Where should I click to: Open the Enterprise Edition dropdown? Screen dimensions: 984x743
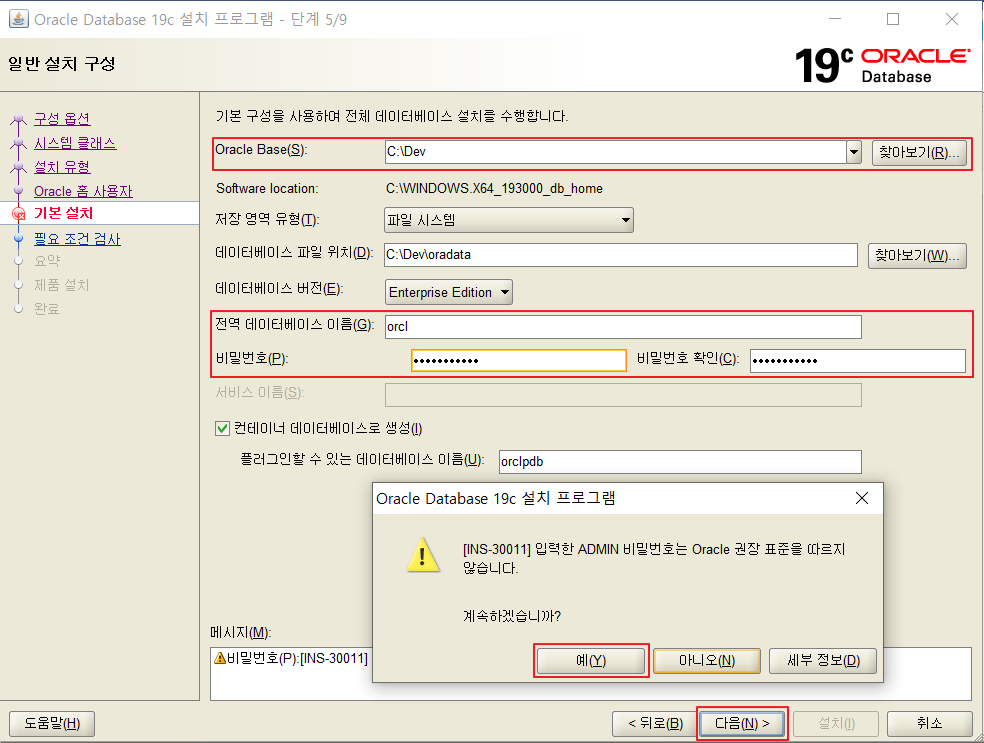[x=449, y=292]
